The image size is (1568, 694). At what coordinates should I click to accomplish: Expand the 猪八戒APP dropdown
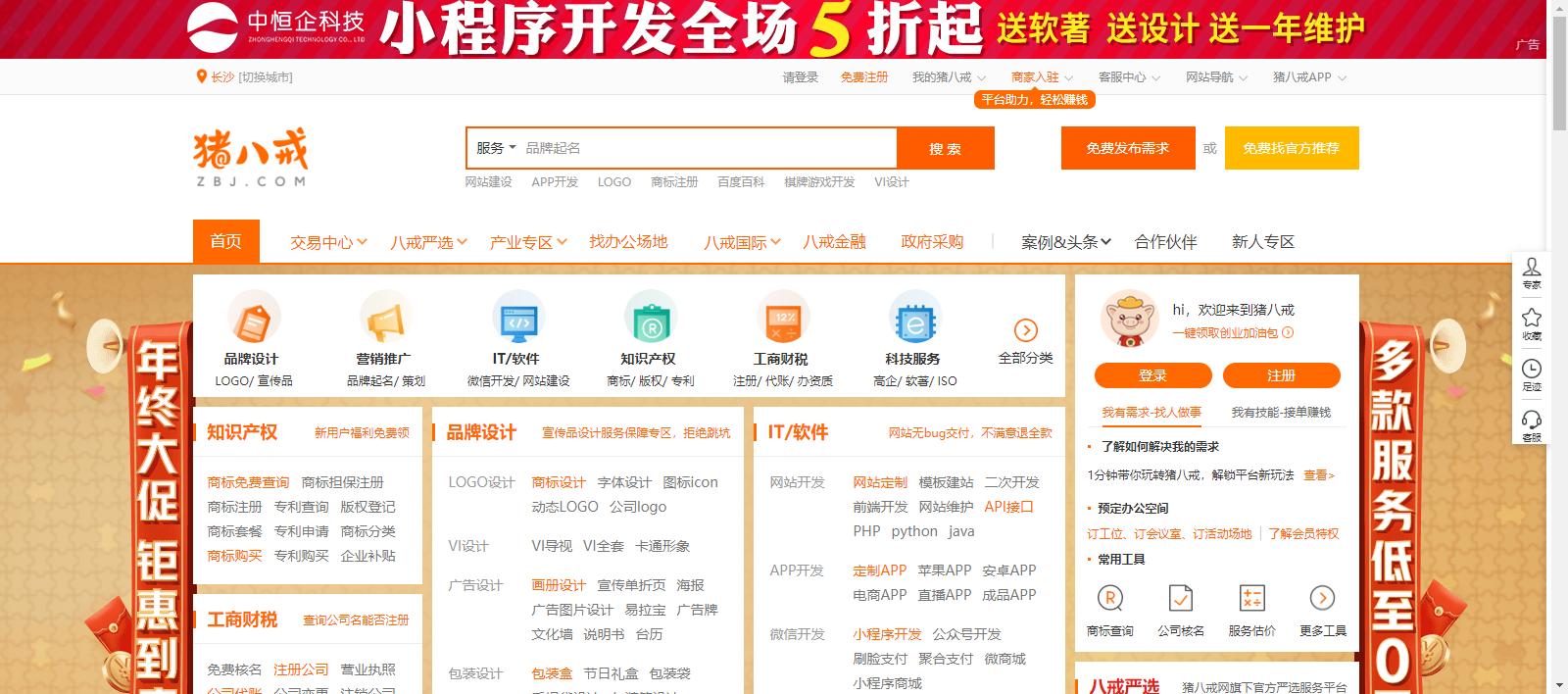coord(1309,77)
